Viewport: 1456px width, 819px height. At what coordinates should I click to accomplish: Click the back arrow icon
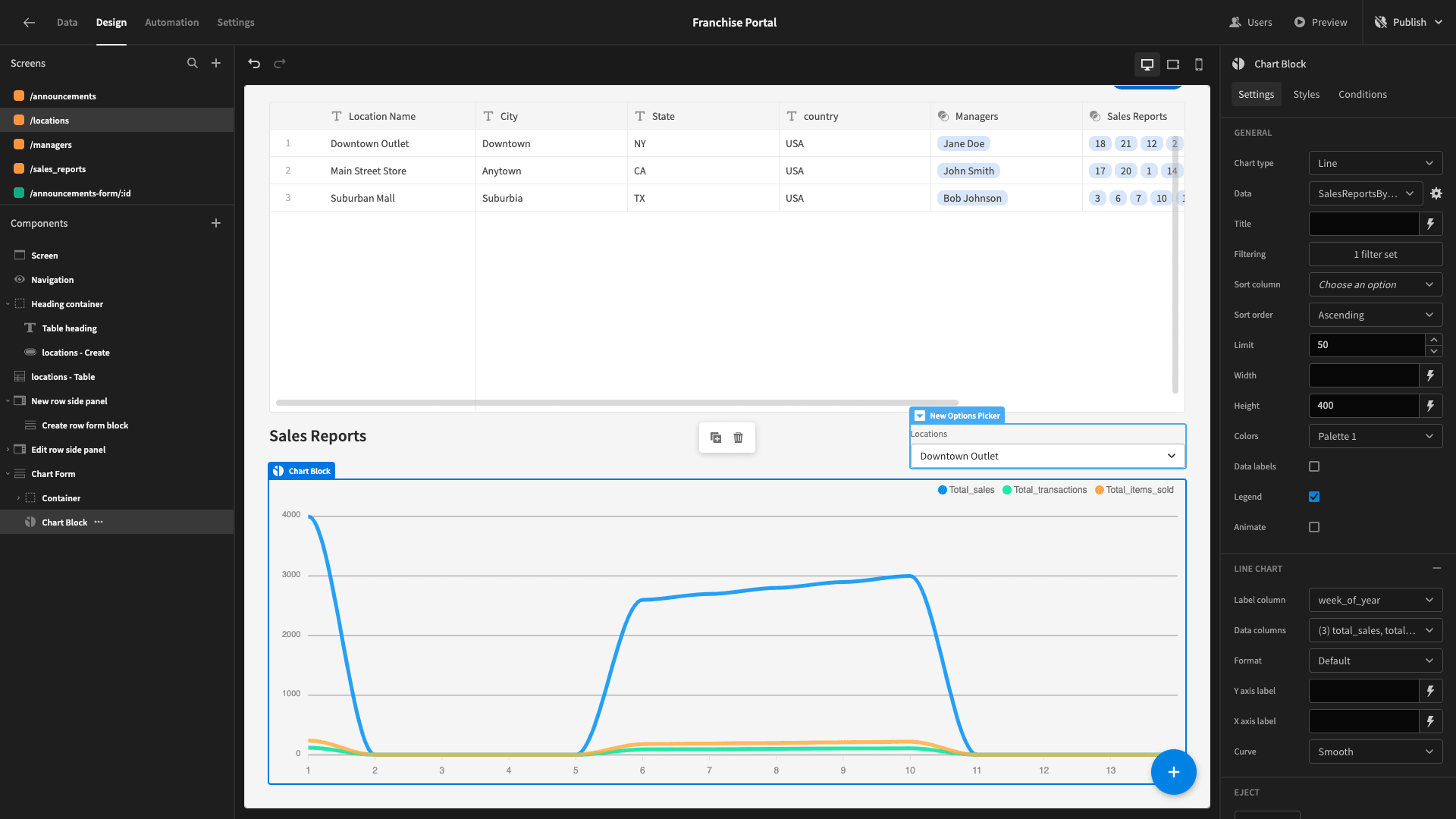coord(29,23)
